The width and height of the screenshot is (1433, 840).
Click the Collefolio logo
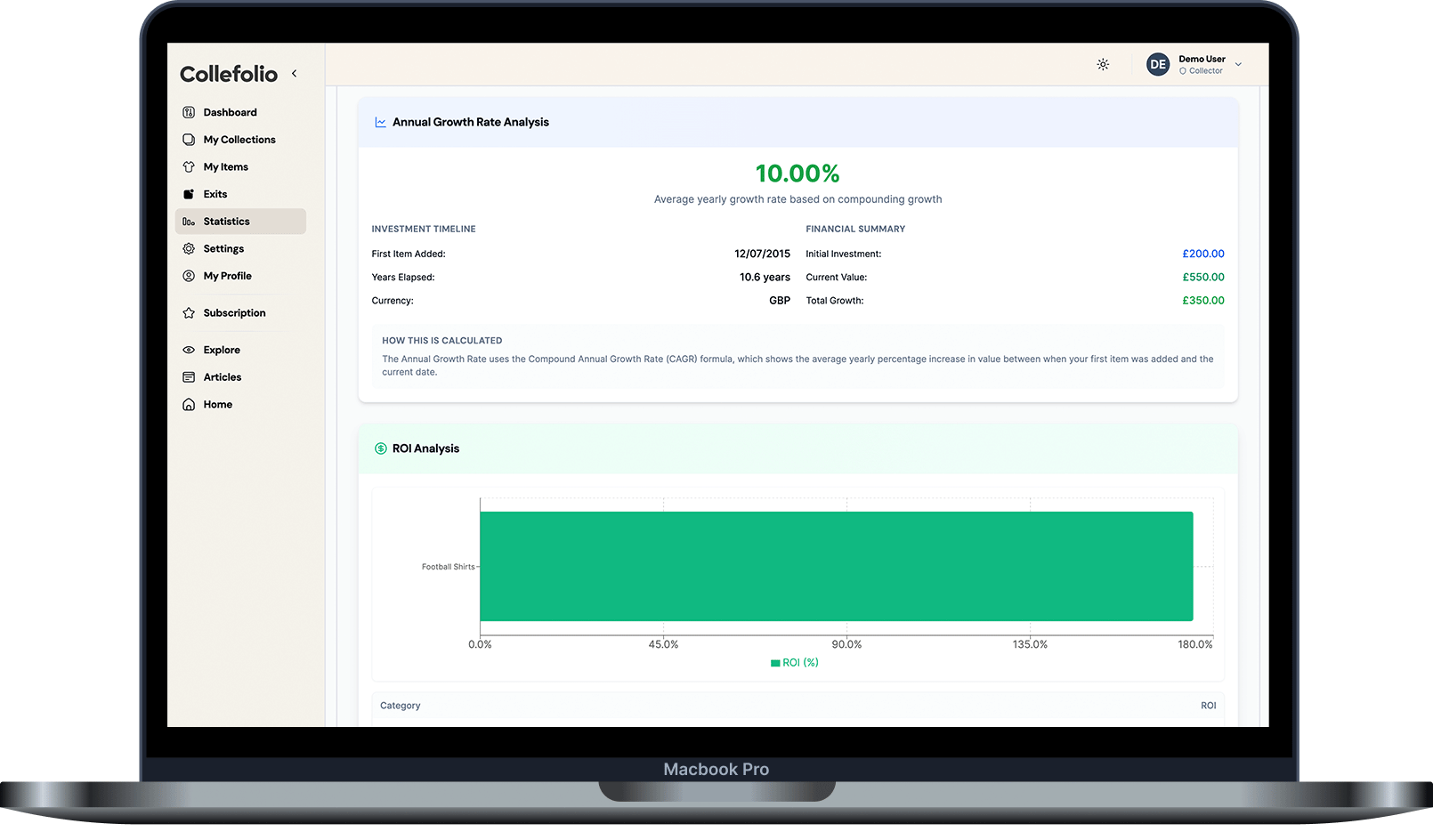229,74
